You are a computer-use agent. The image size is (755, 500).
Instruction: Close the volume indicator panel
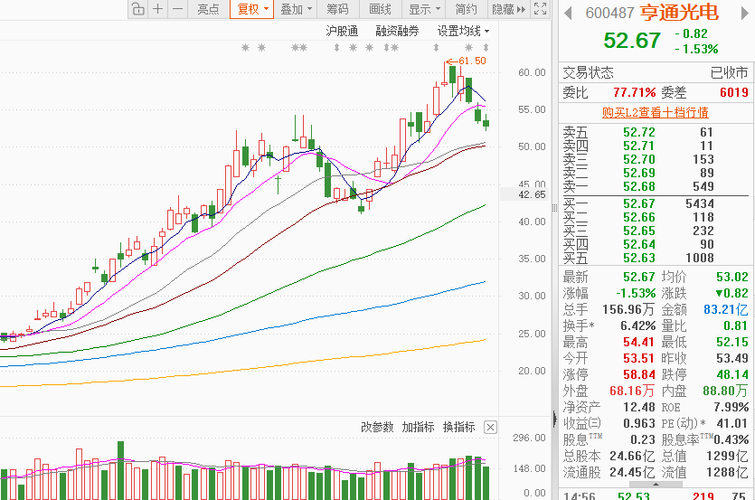(490, 427)
